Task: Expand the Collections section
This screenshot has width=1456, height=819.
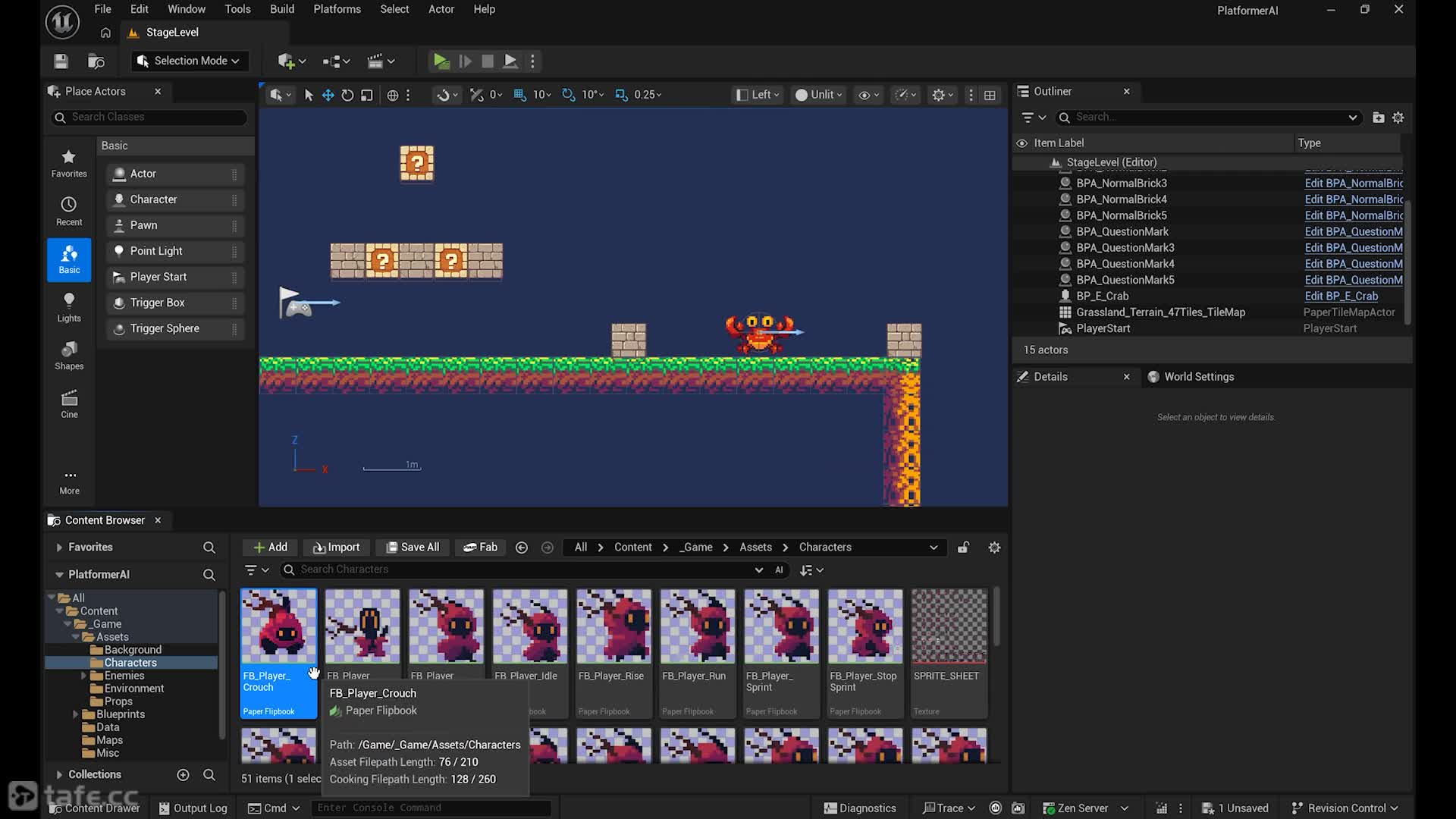Action: point(59,774)
